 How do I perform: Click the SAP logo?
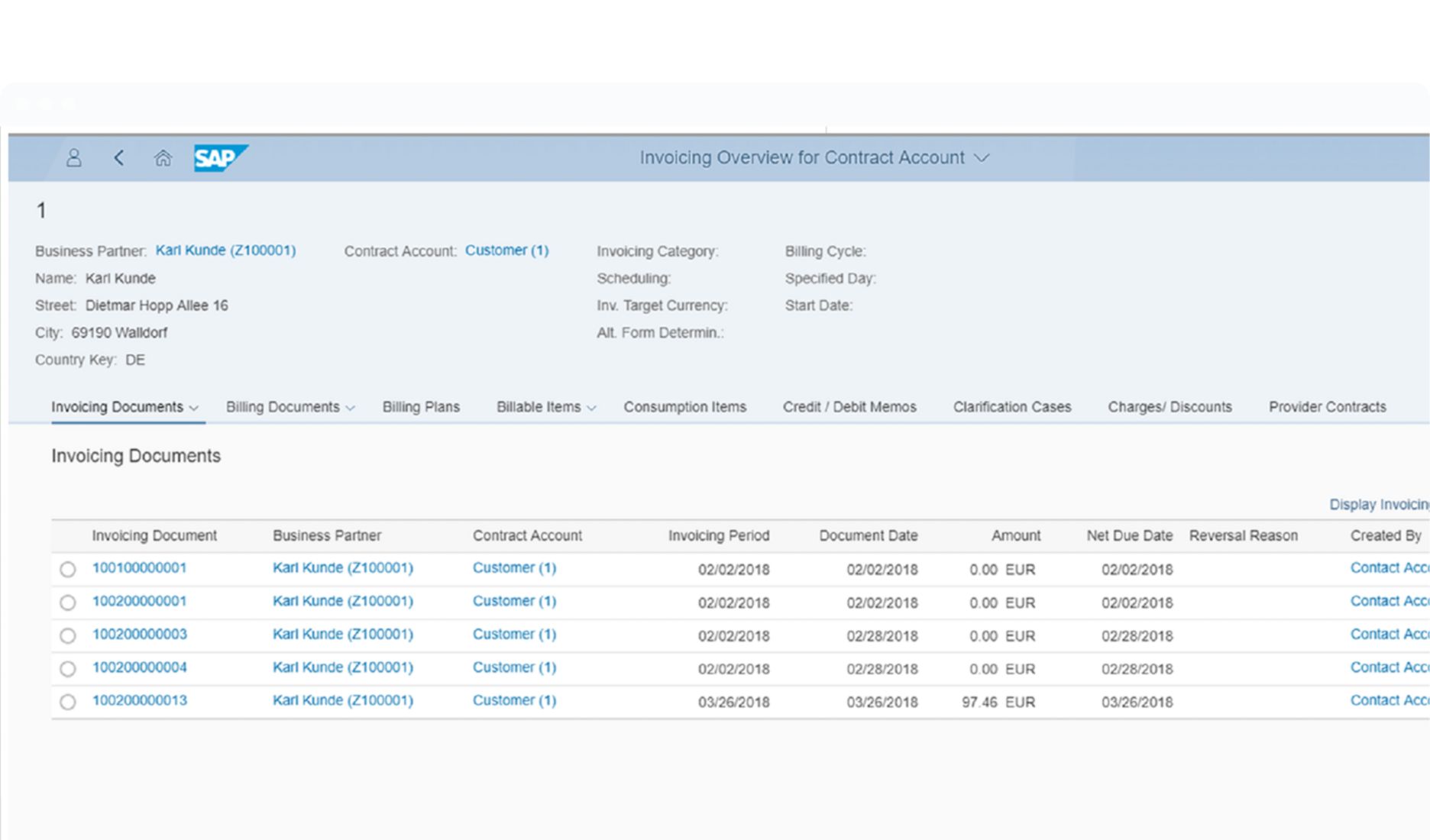click(219, 157)
